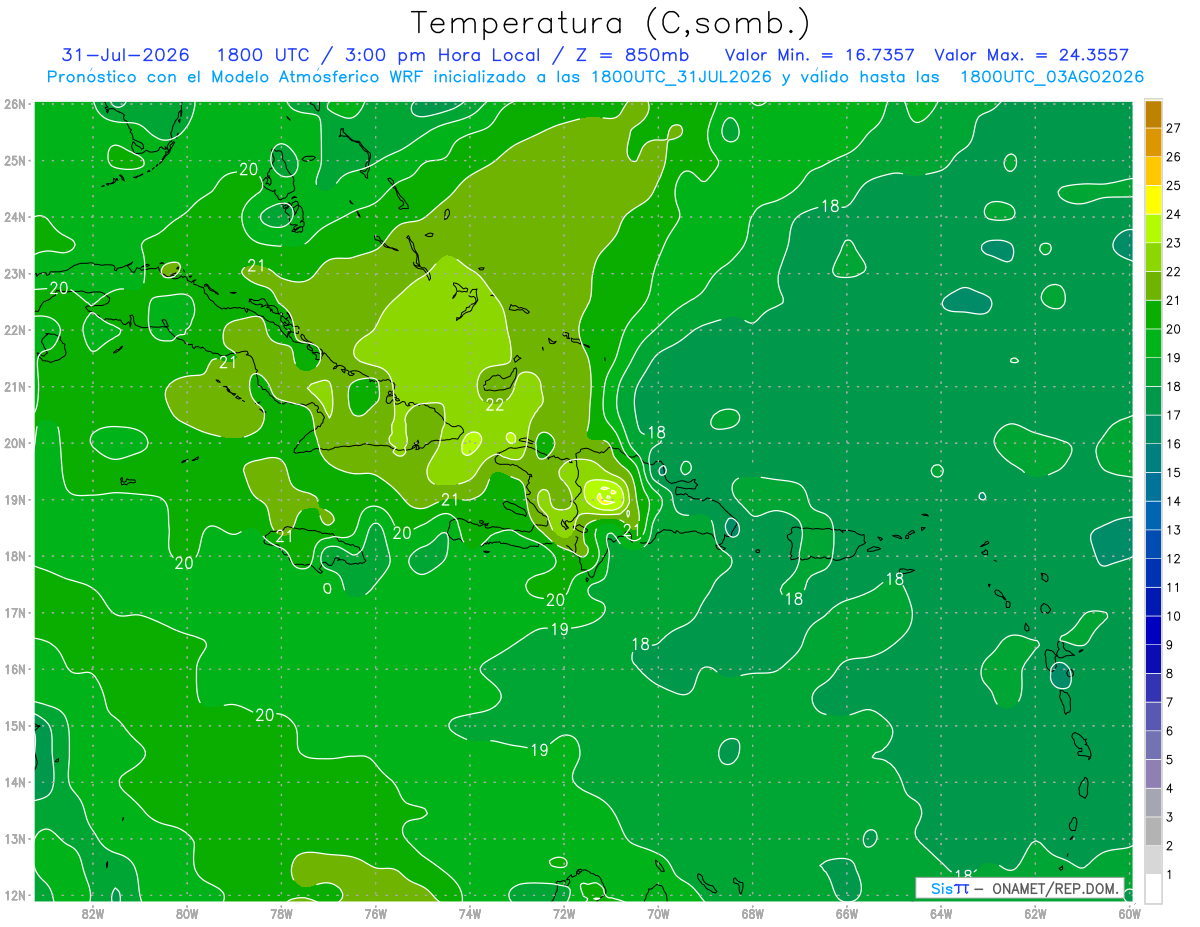Click the "24N" latitude axis label
Viewport: 1200px width, 927px height.
click(14, 217)
